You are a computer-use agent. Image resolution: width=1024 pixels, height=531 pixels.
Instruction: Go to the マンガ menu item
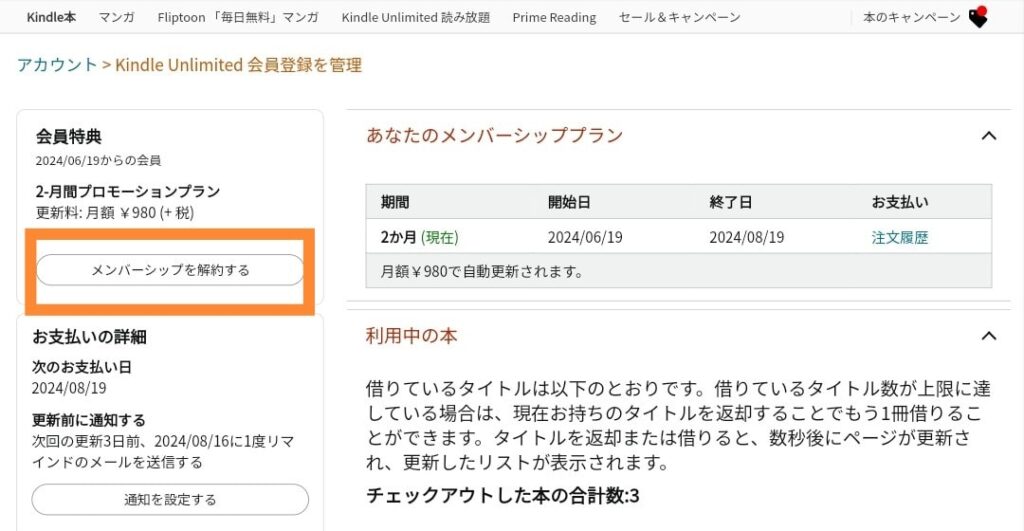[118, 18]
